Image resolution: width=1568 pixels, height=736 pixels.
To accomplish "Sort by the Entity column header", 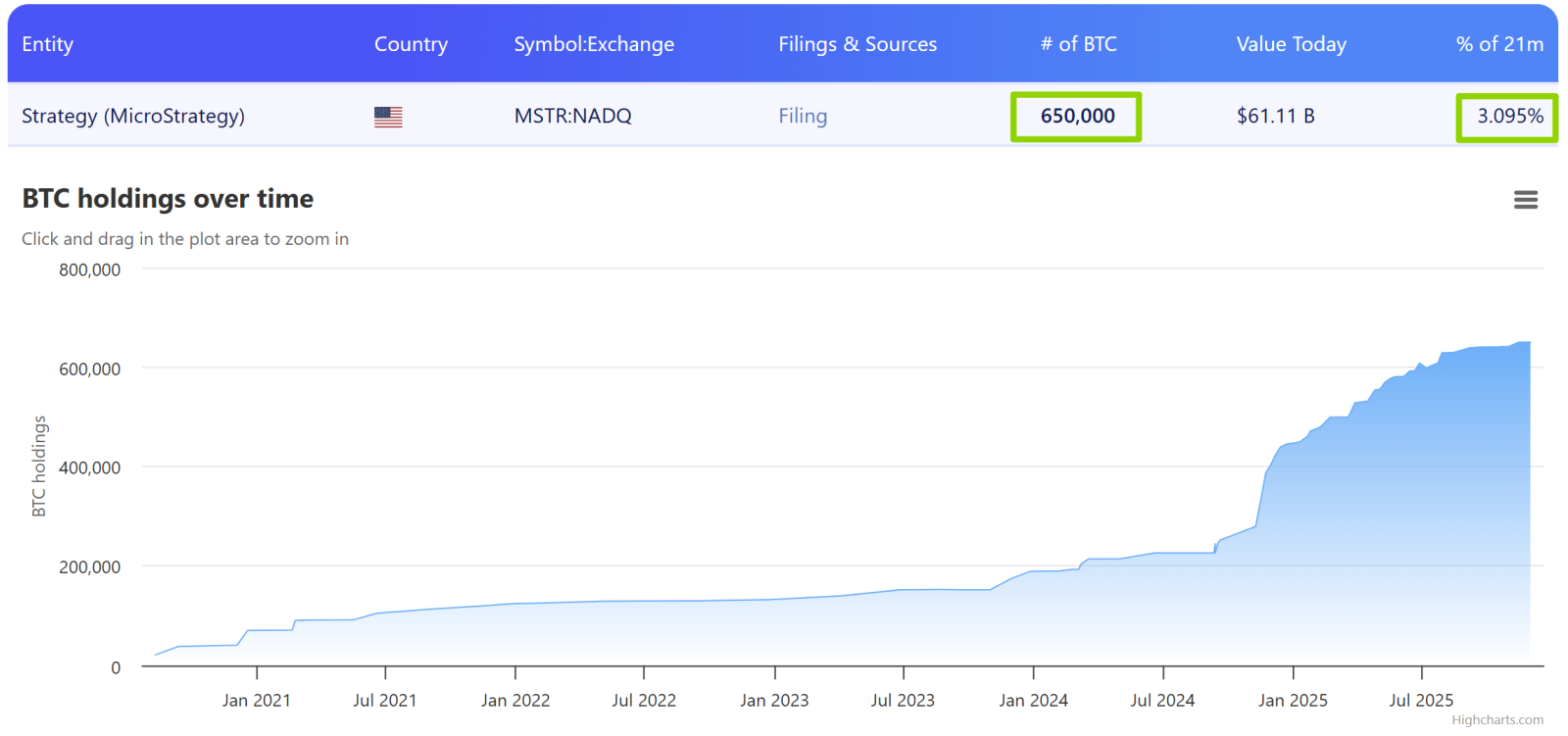I will click(x=47, y=44).
